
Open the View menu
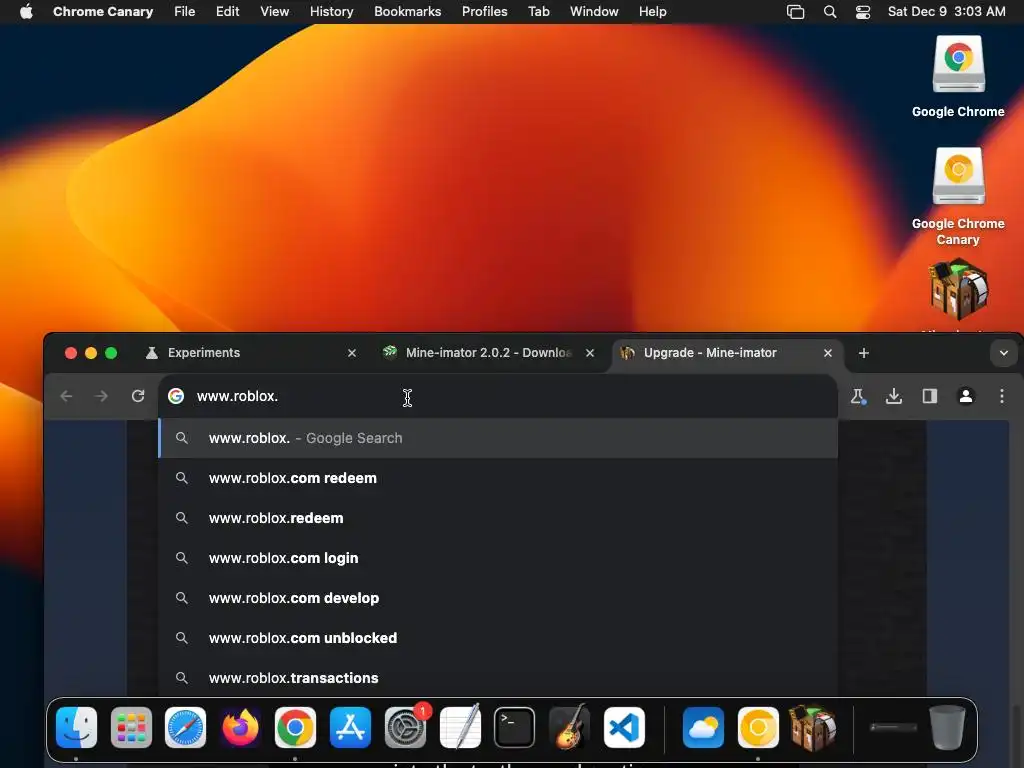[274, 11]
